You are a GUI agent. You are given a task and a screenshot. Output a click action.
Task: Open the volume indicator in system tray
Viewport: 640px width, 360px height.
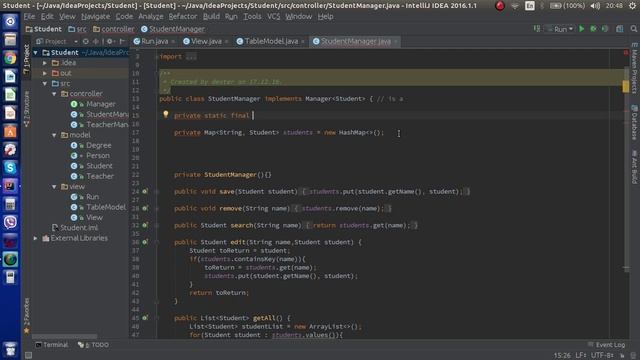pyautogui.click(x=595, y=6)
